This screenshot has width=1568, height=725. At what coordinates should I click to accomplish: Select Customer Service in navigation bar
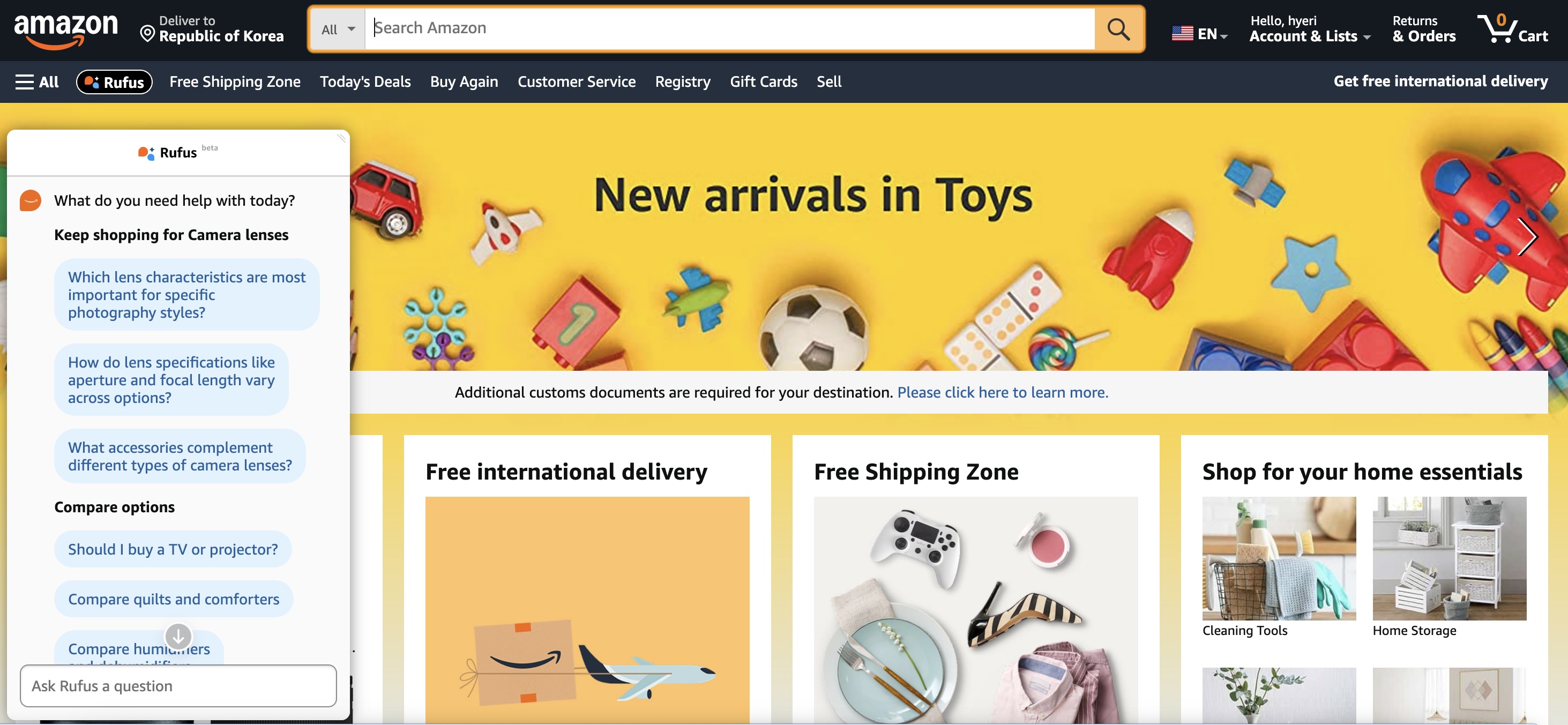[x=577, y=81]
